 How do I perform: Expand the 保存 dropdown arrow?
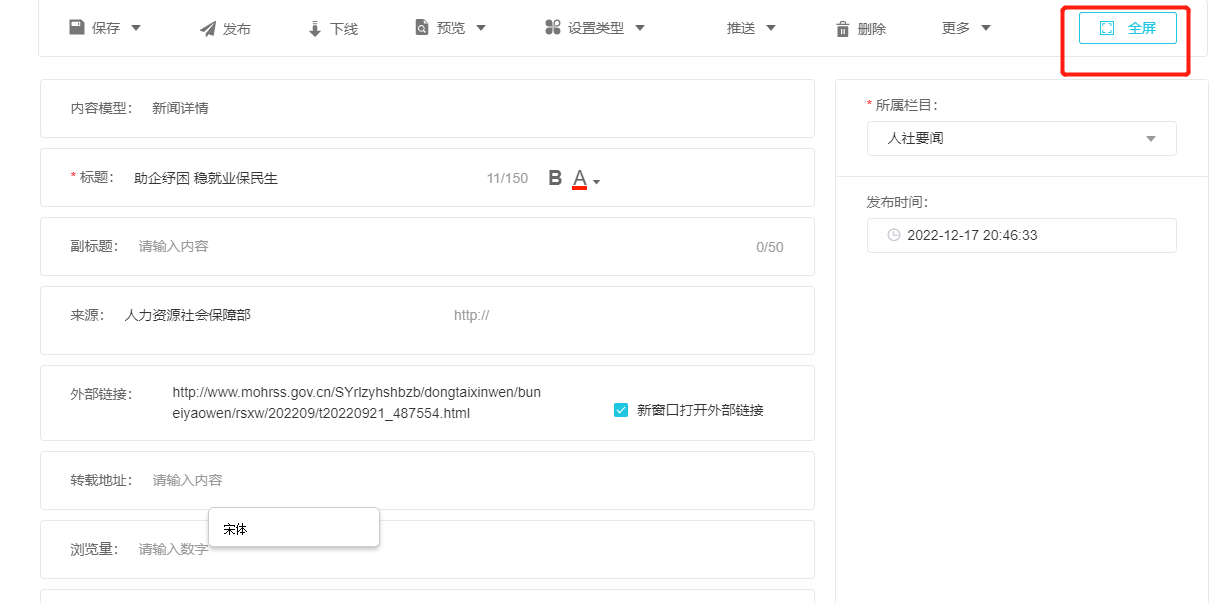click(x=136, y=28)
